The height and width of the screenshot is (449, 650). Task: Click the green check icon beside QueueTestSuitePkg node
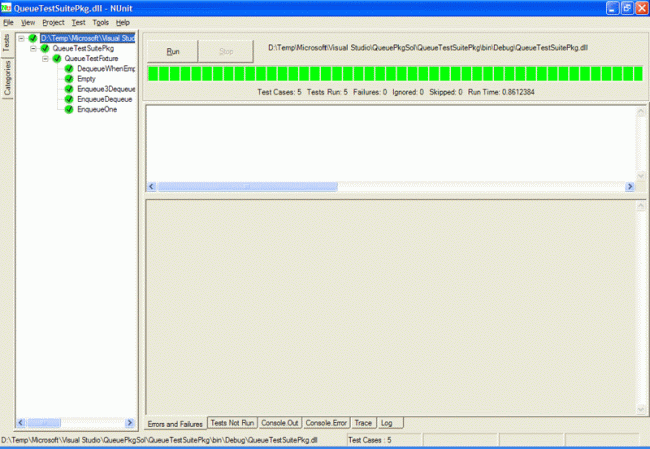tap(45, 49)
